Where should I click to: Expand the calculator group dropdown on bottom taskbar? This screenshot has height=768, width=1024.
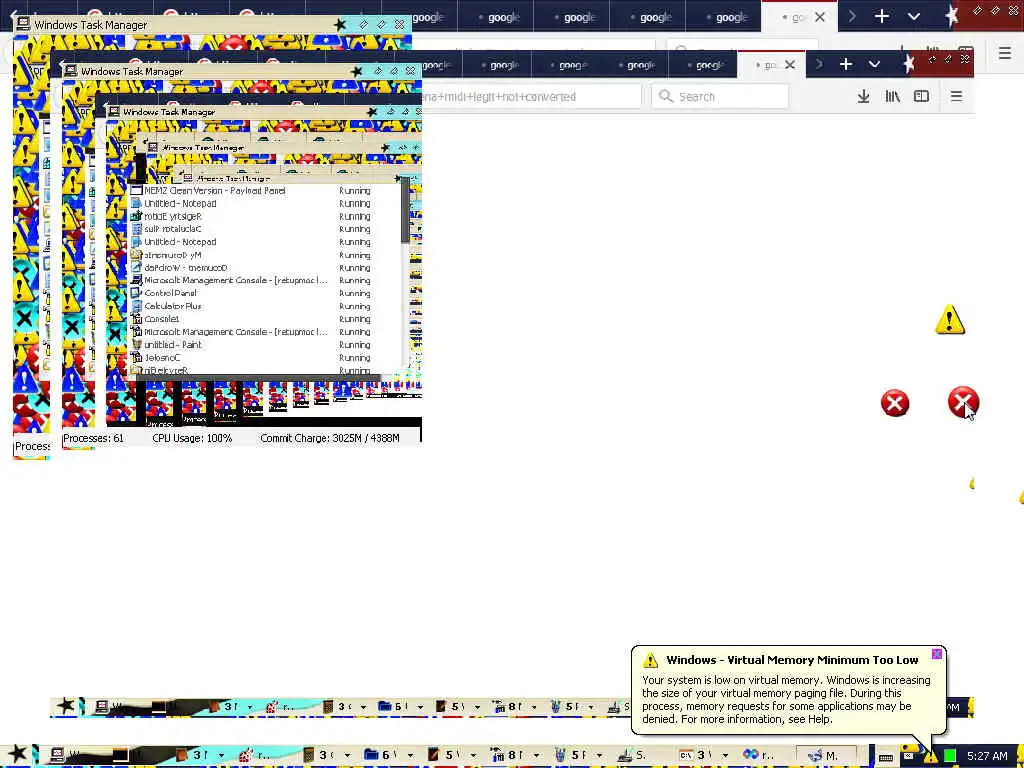tap(347, 756)
